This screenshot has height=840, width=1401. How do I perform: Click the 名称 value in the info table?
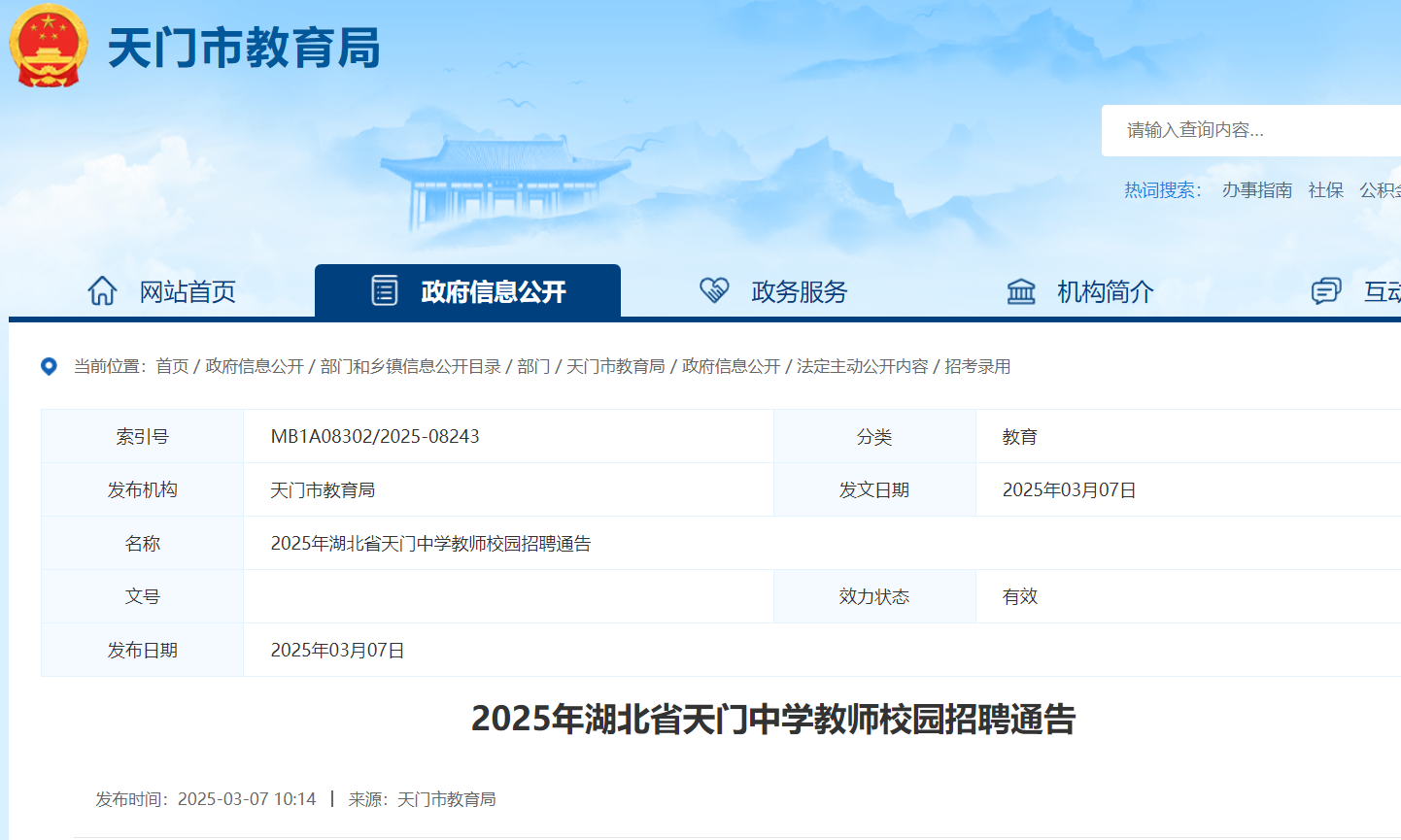[x=430, y=544]
